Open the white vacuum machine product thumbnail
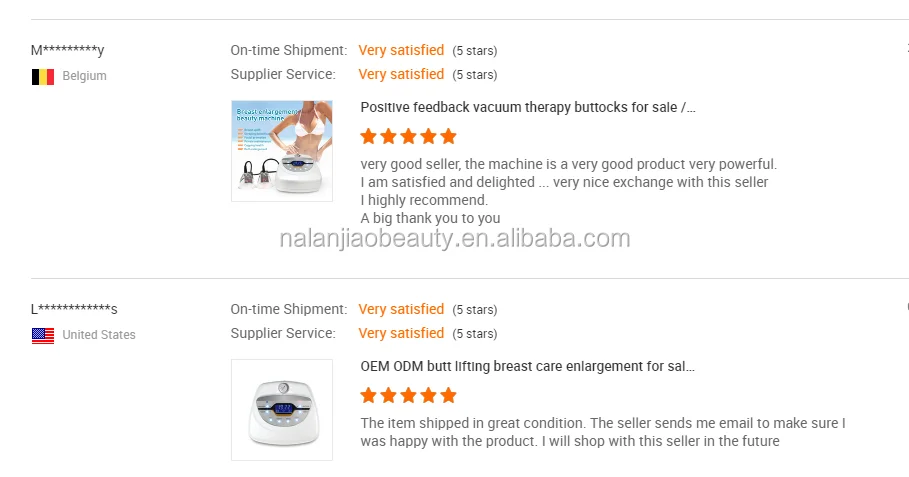 pos(281,409)
